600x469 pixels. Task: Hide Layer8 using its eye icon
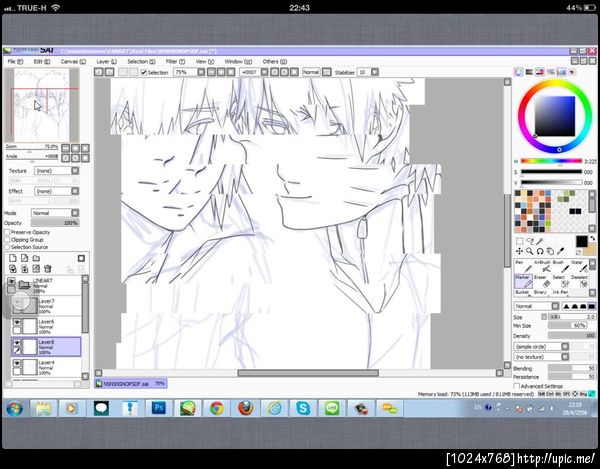17,342
